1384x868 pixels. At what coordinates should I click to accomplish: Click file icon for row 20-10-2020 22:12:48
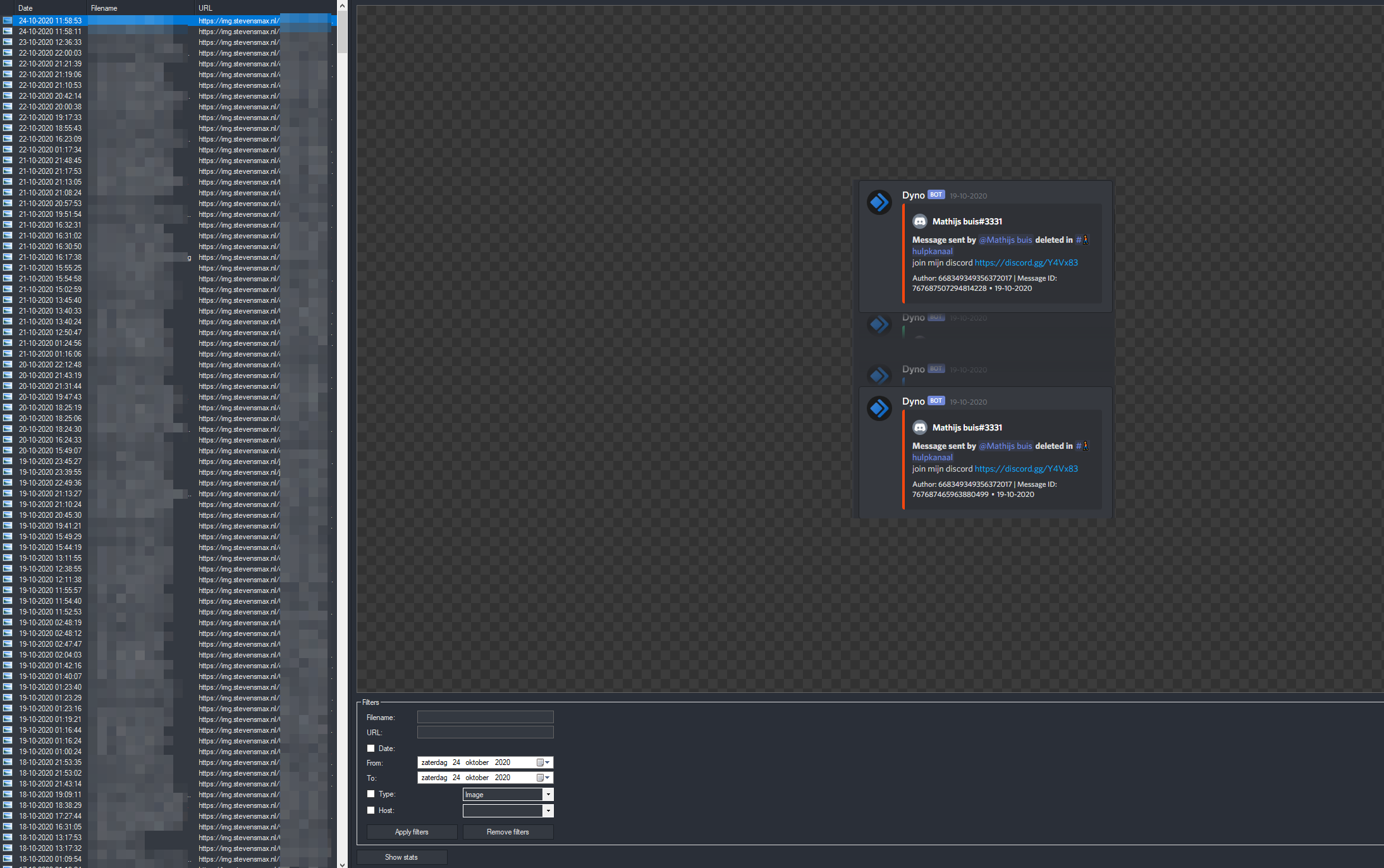click(8, 365)
